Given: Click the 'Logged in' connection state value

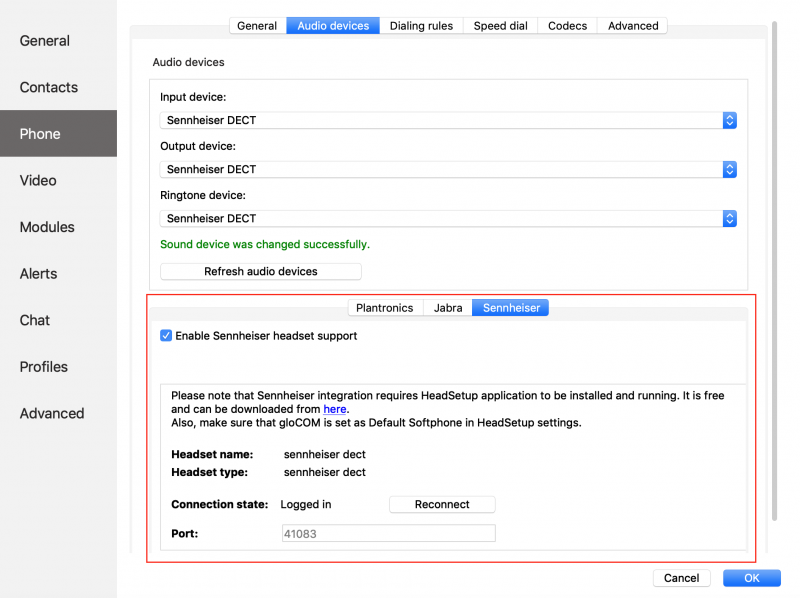Looking at the screenshot, I should pos(306,505).
